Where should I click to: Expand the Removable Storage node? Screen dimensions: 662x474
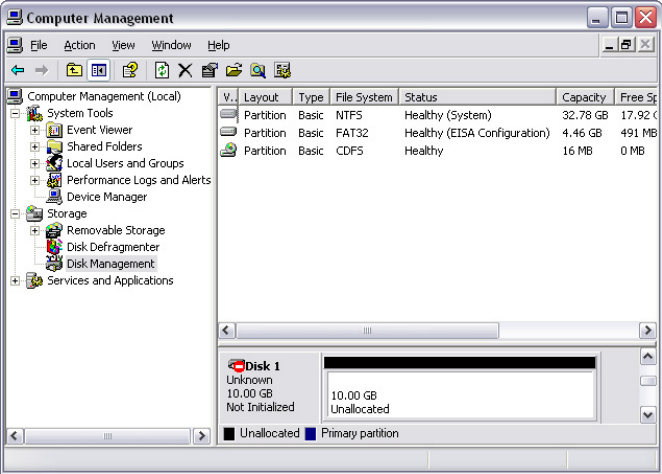pos(35,231)
